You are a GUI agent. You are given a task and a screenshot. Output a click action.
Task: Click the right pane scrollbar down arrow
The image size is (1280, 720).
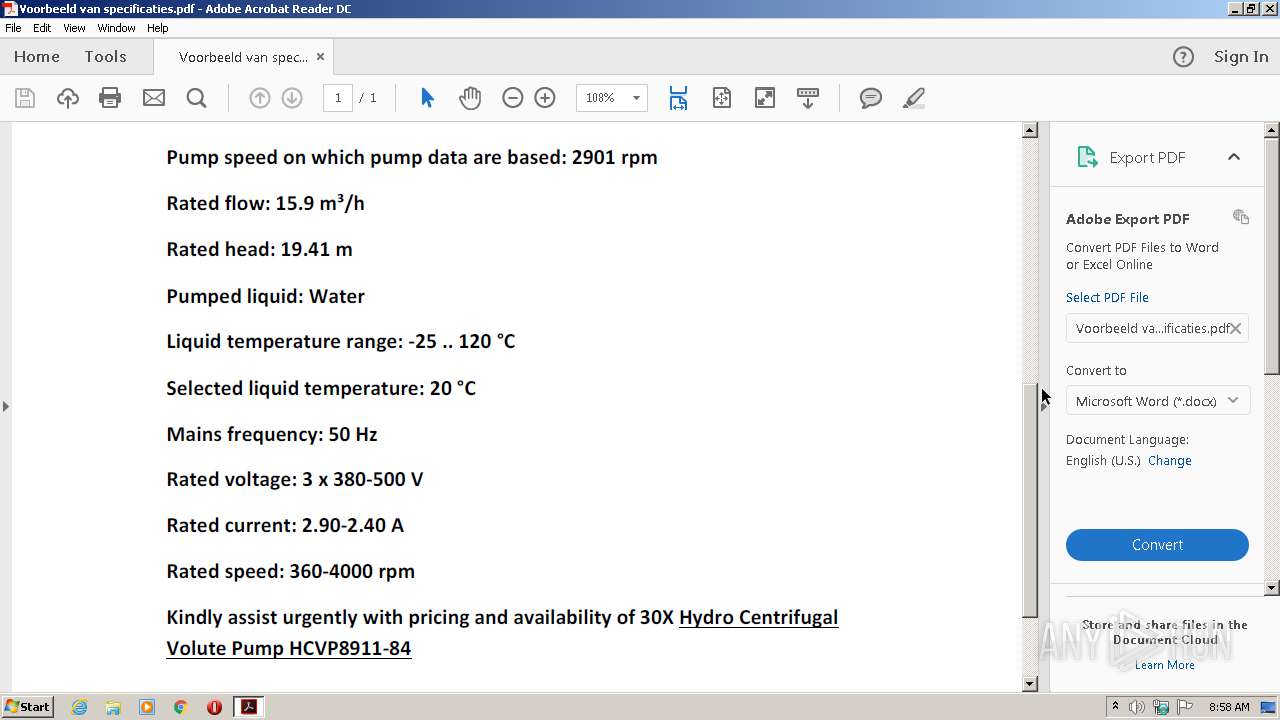coord(1272,588)
